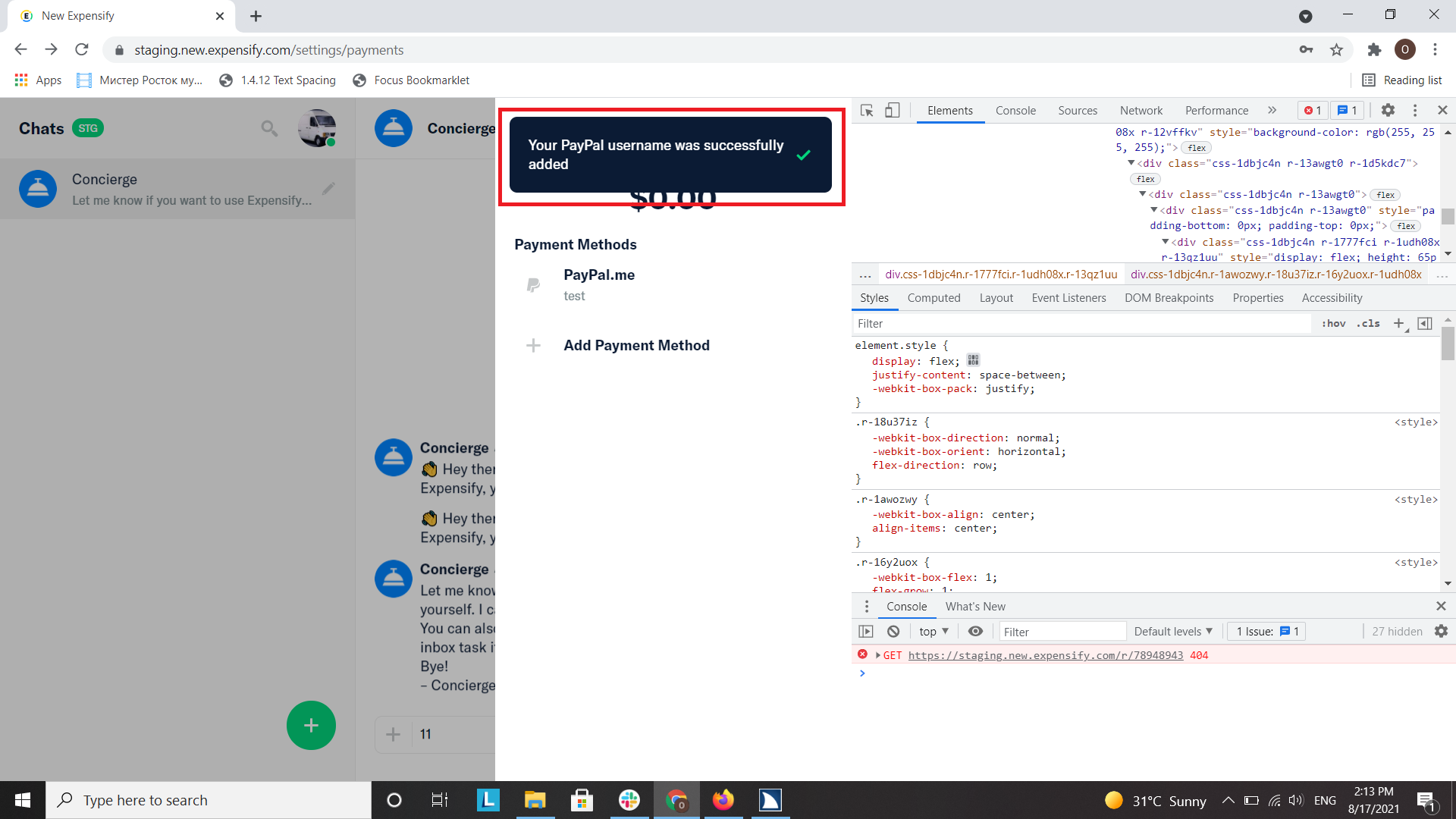Open DevTools customize three-dot menu
The height and width of the screenshot is (819, 1456).
[x=1415, y=111]
